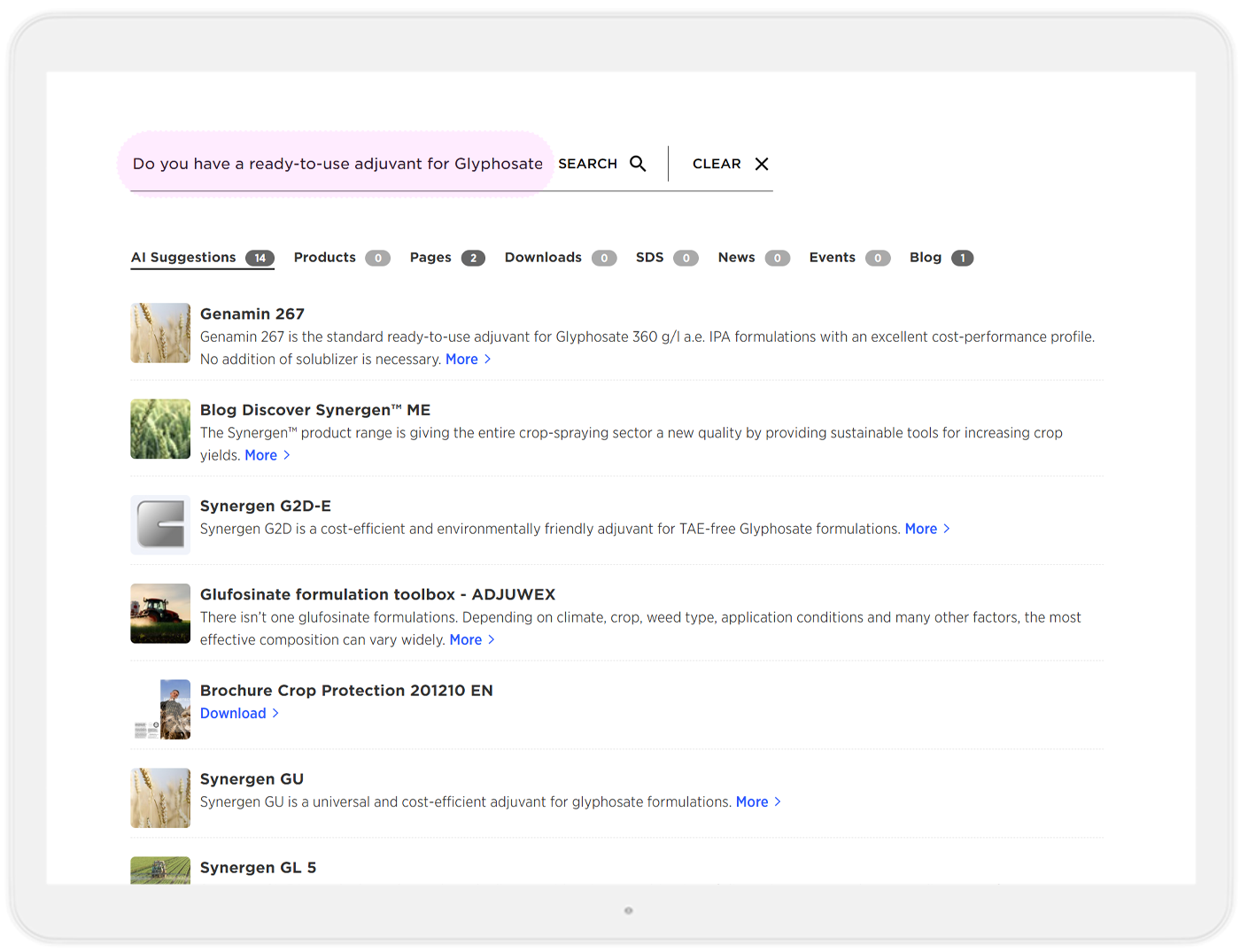Open the Synergen GU result title
This screenshot has width=1240, height=952.
252,779
